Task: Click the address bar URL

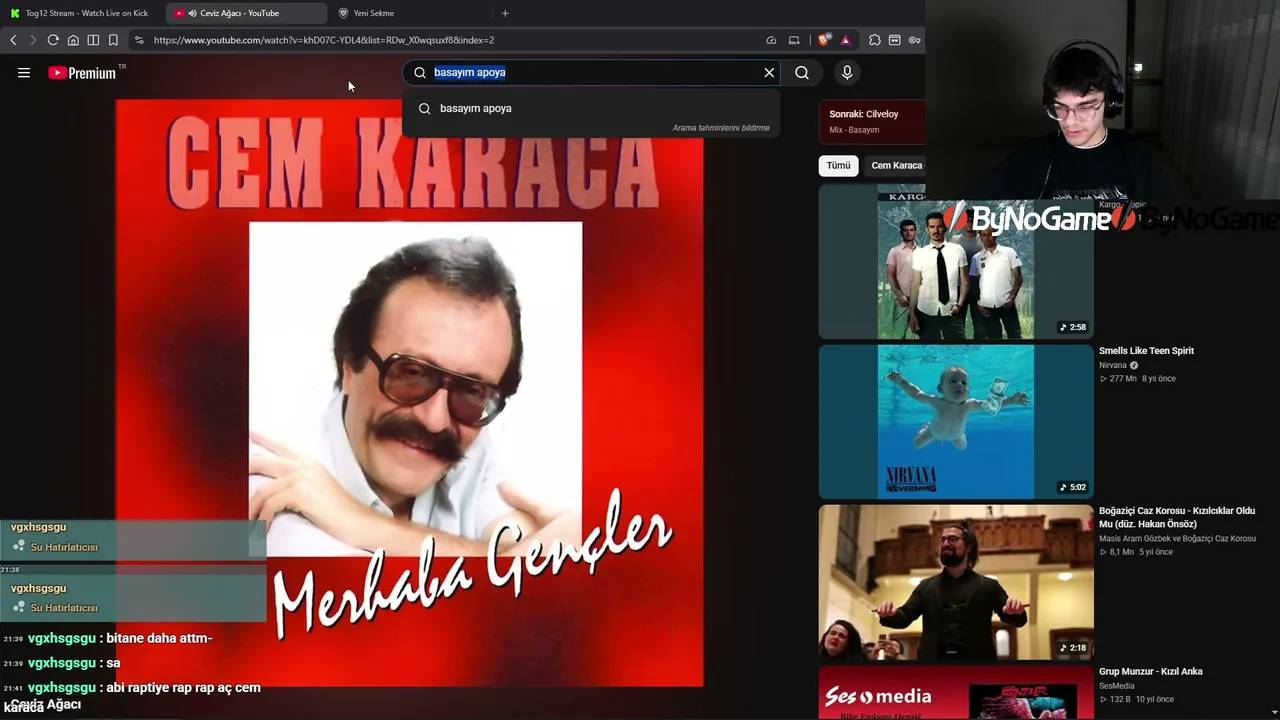Action: pos(324,40)
